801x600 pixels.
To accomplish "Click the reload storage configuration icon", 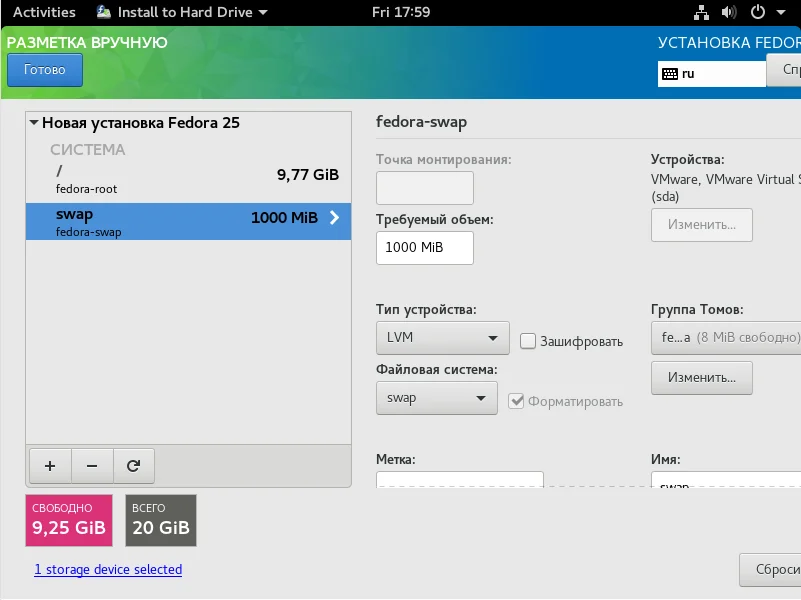I will [133, 466].
